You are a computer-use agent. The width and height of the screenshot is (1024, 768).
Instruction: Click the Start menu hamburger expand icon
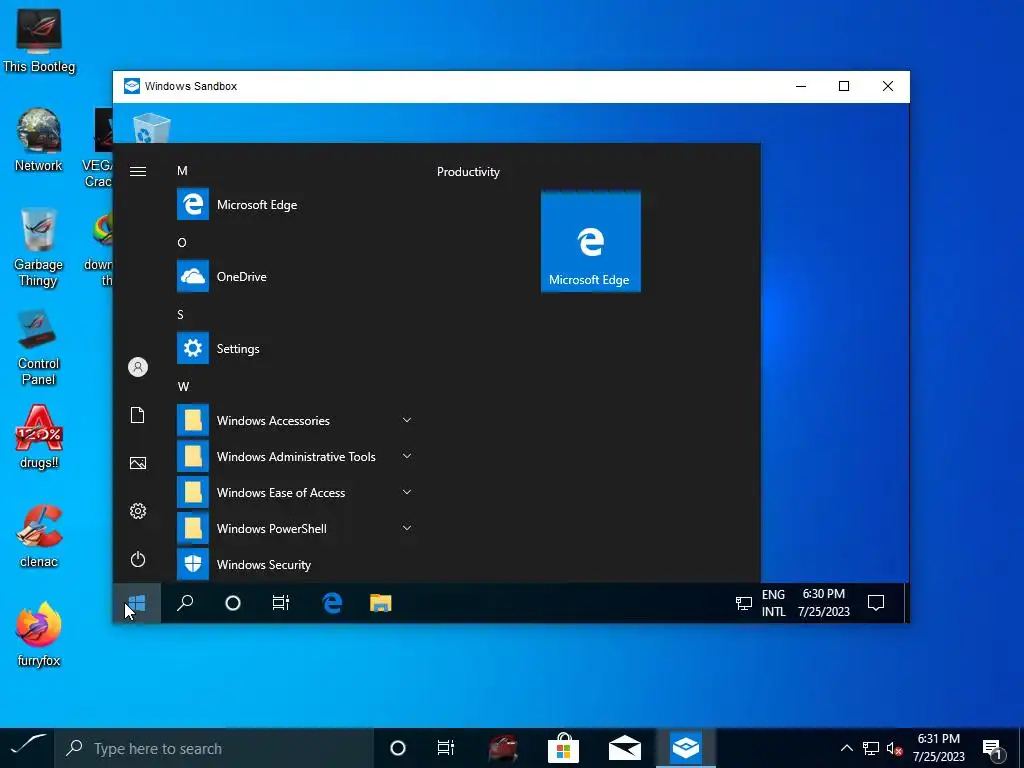[138, 172]
